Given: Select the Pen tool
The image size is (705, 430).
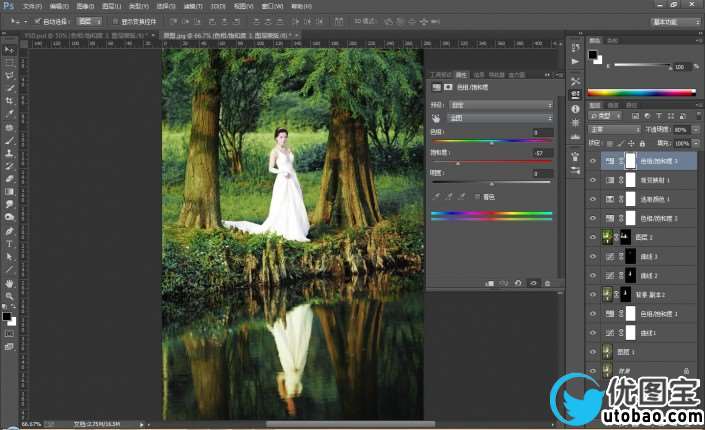Looking at the screenshot, I should [x=9, y=231].
